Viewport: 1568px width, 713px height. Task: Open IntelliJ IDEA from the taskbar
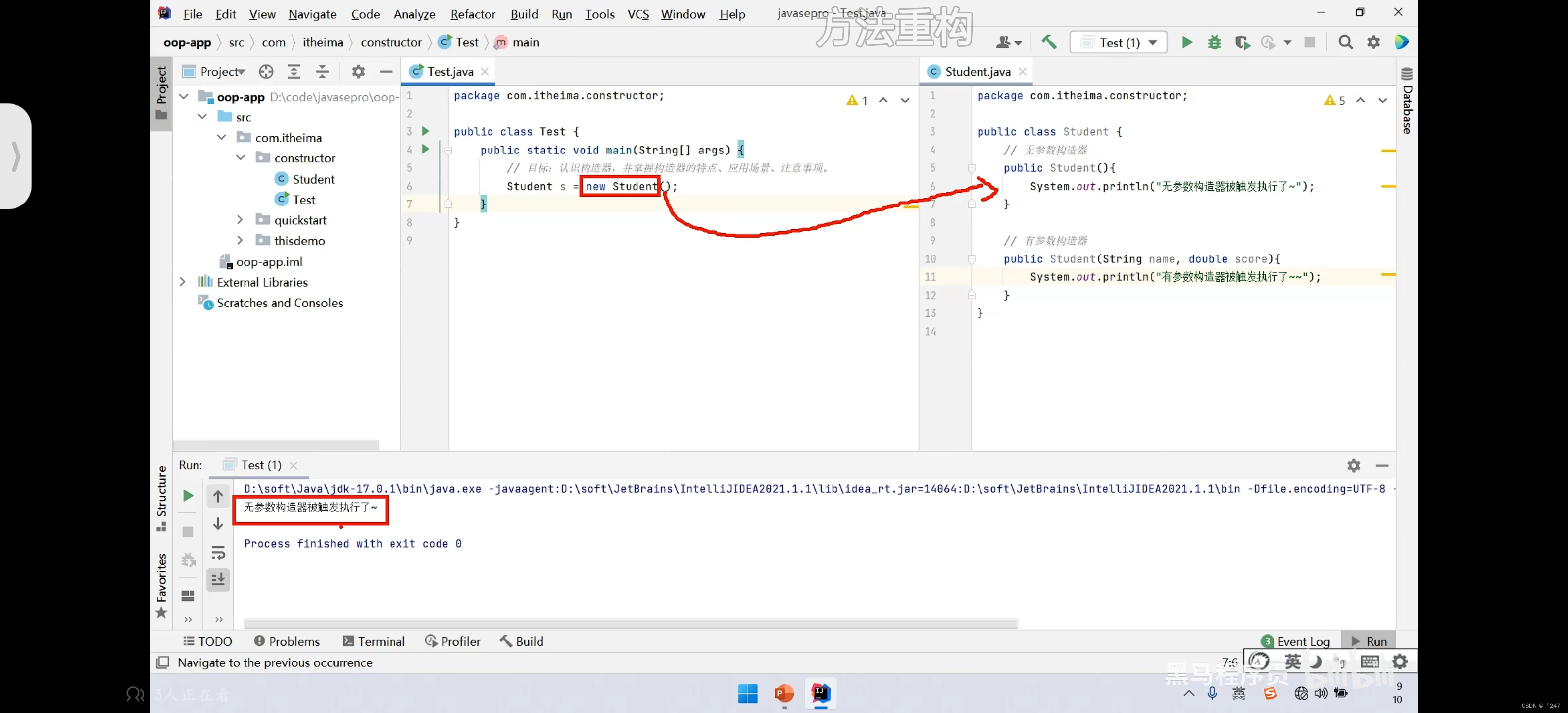pyautogui.click(x=821, y=694)
